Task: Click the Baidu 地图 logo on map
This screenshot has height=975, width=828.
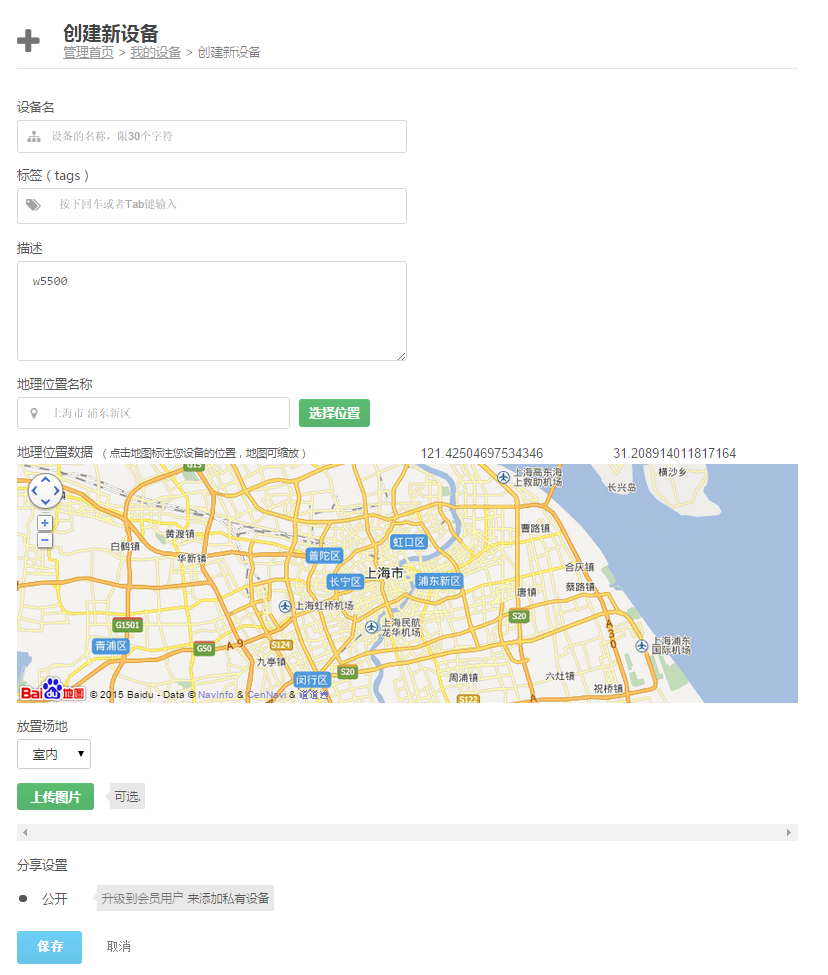Action: pyautogui.click(x=52, y=690)
